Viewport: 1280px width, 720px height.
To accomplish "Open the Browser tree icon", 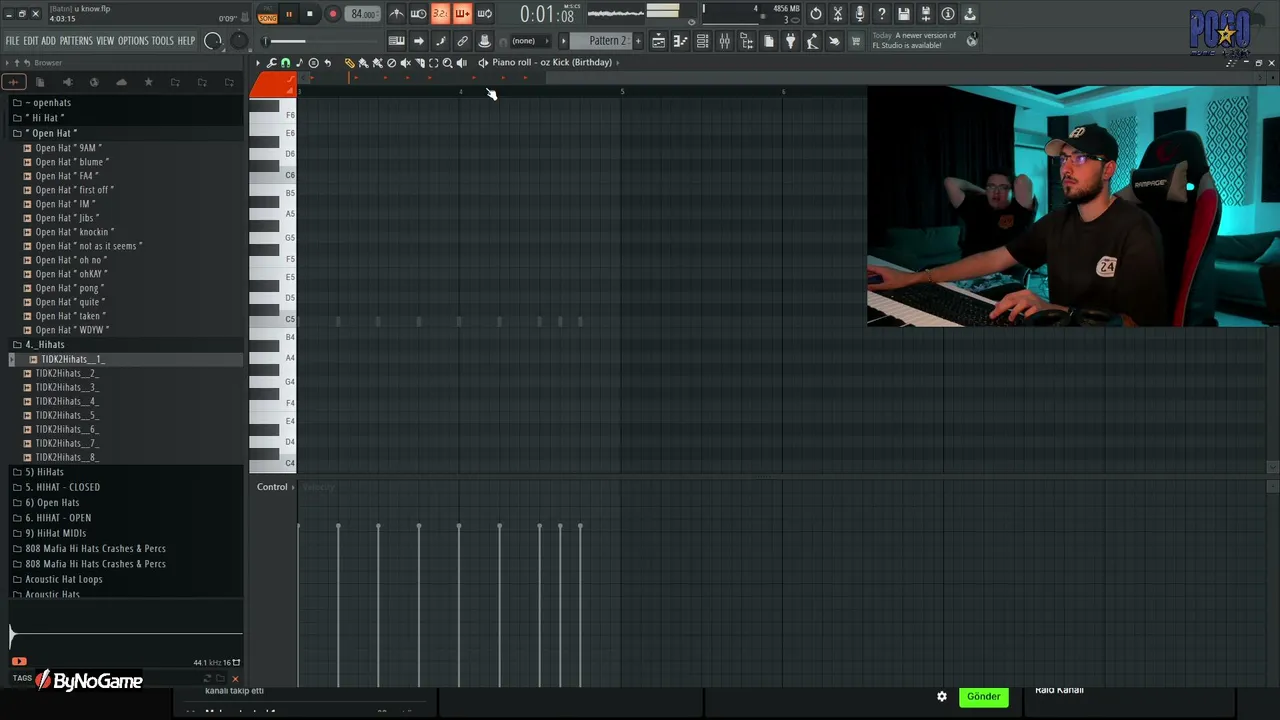I will pyautogui.click(x=746, y=41).
